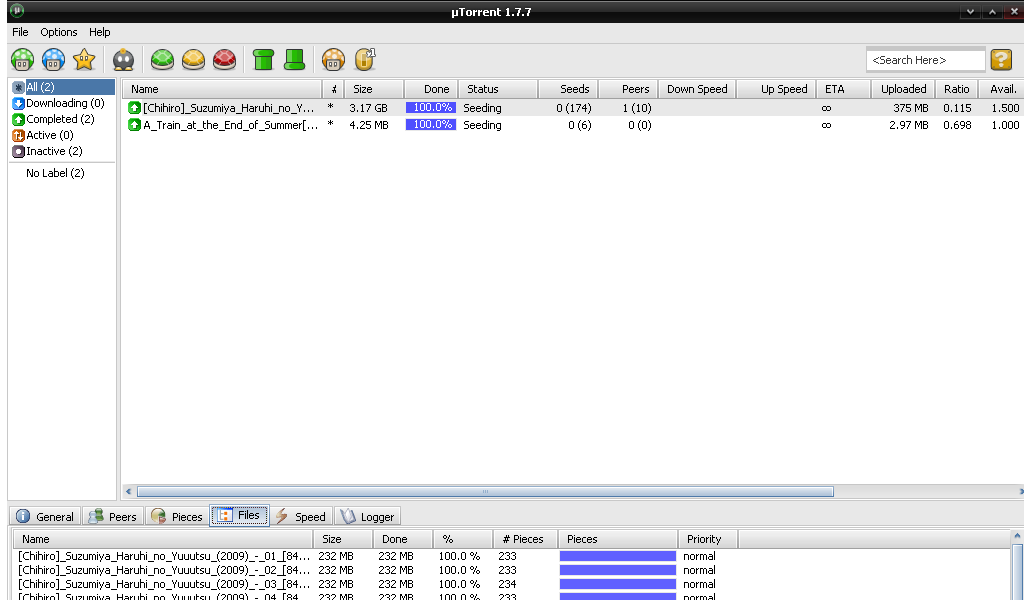The height and width of the screenshot is (600, 1024).
Task: Switch to the Peers tab
Action: point(112,517)
